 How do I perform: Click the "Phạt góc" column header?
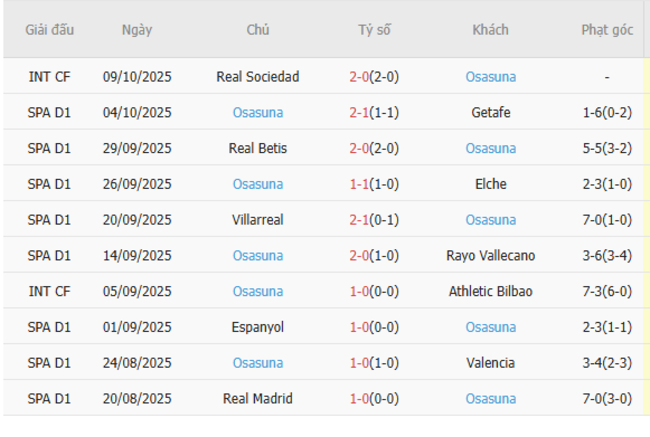click(607, 30)
